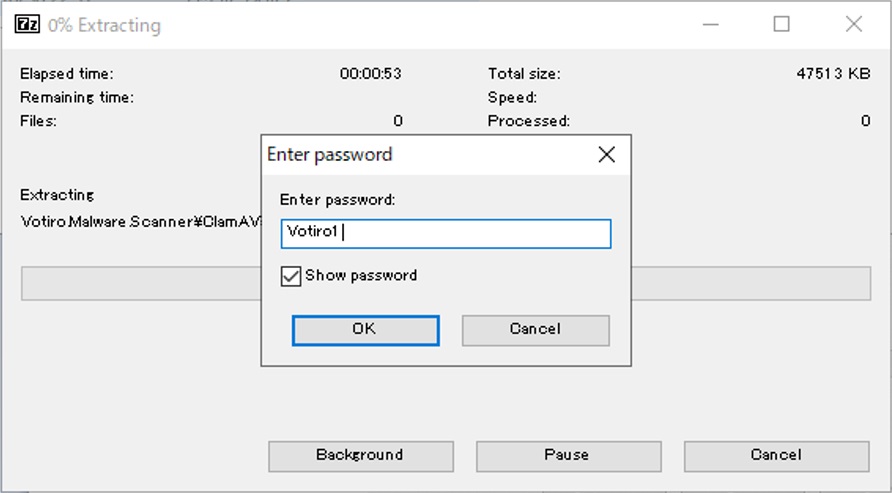Confirm the password with OK
892x493 pixels.
point(366,330)
